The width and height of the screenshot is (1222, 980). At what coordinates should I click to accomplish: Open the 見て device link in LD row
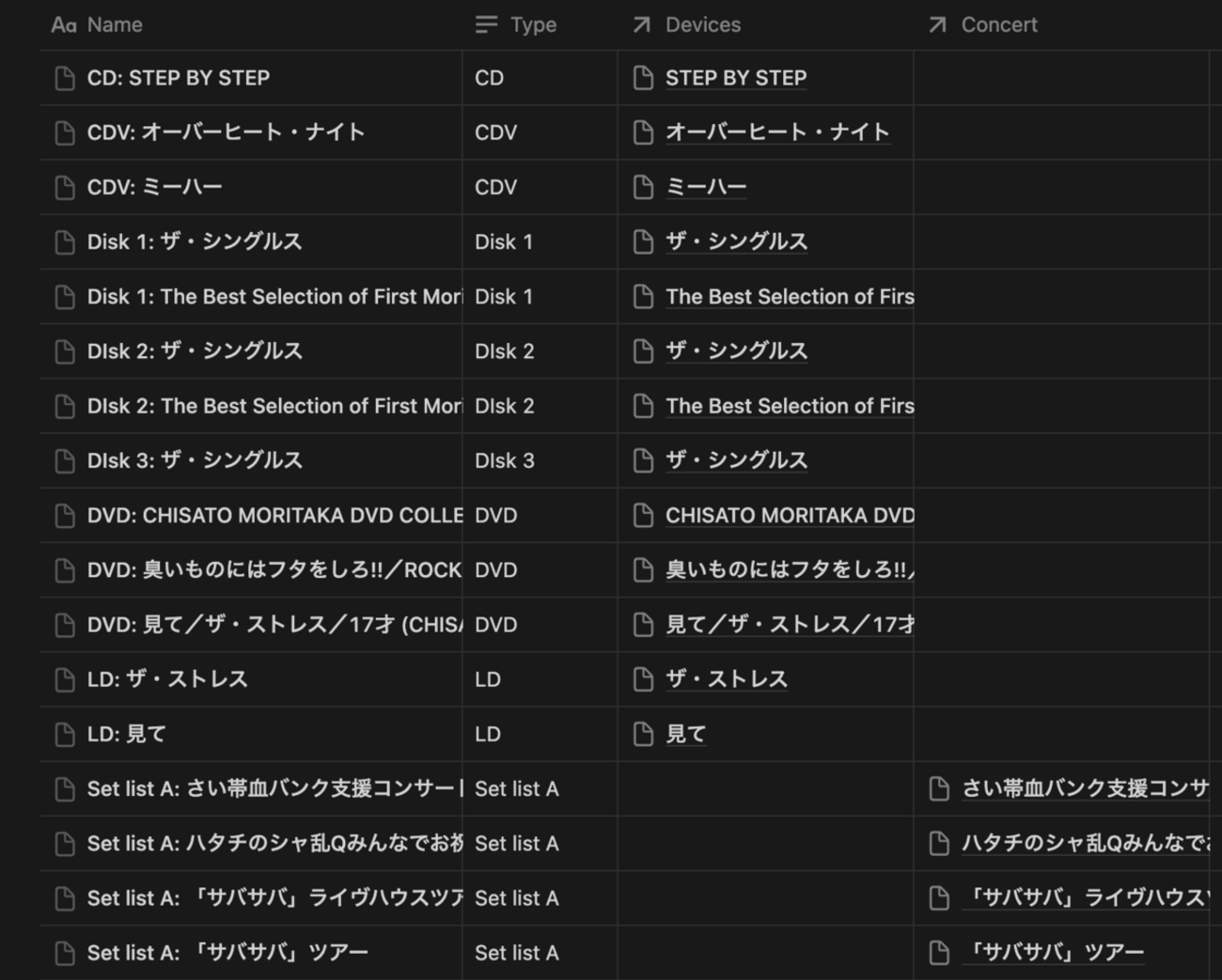click(x=685, y=734)
